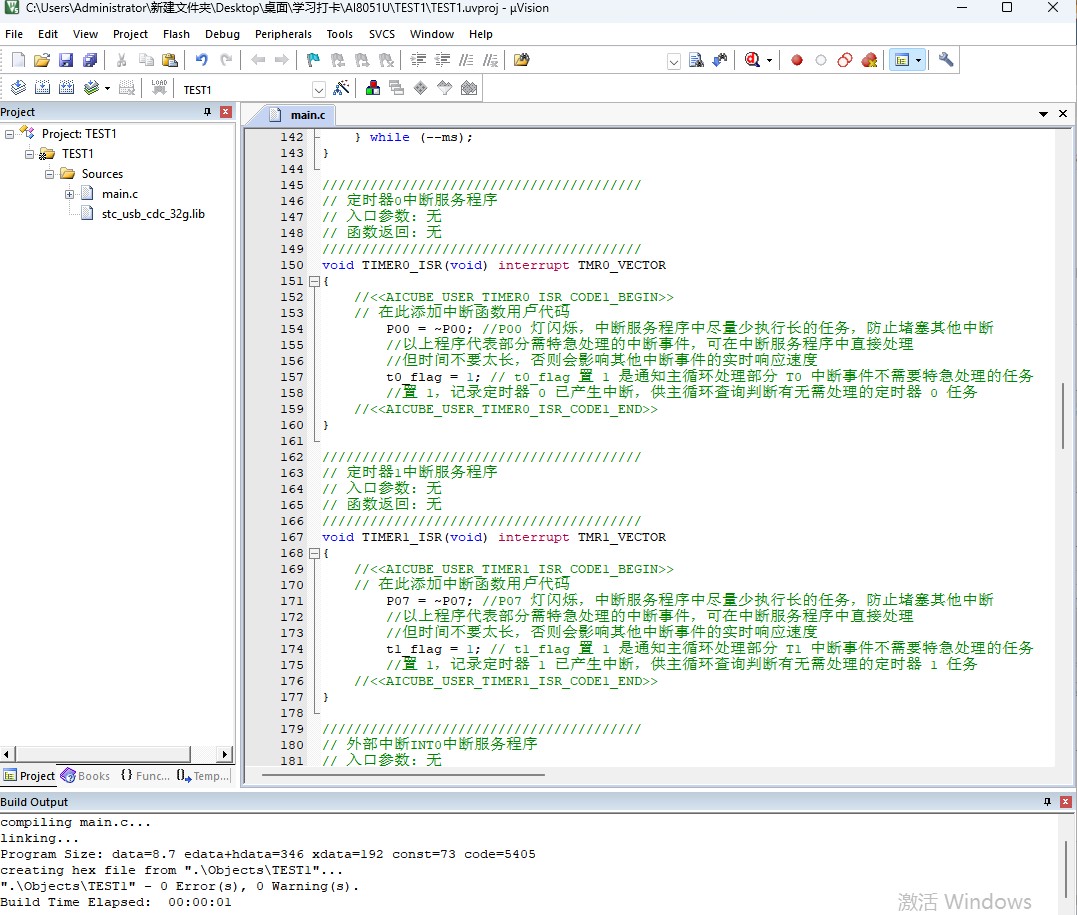Cut selection using the scissors icon
Screen dimensions: 1077x915
point(122,60)
